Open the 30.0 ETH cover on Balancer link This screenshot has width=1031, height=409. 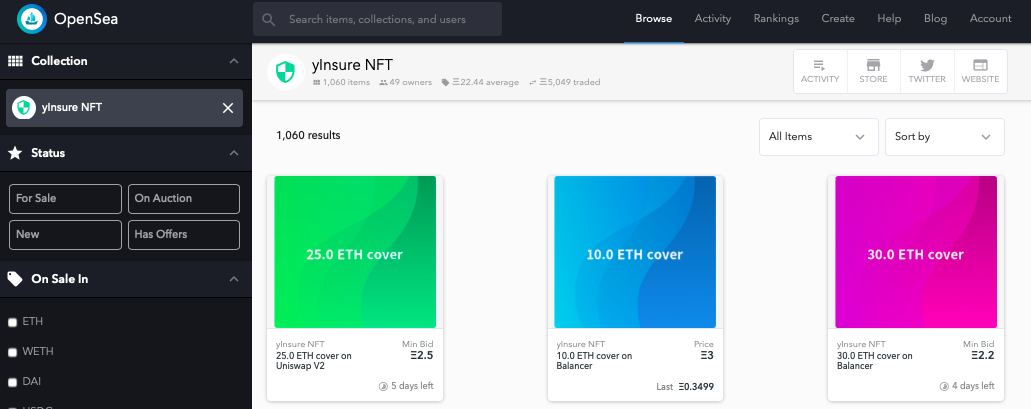tap(875, 361)
